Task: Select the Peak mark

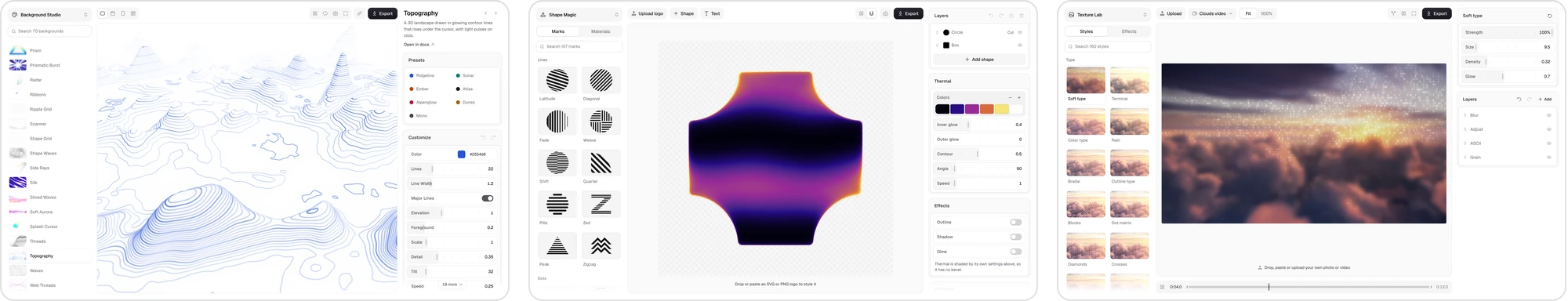Action: click(x=557, y=246)
